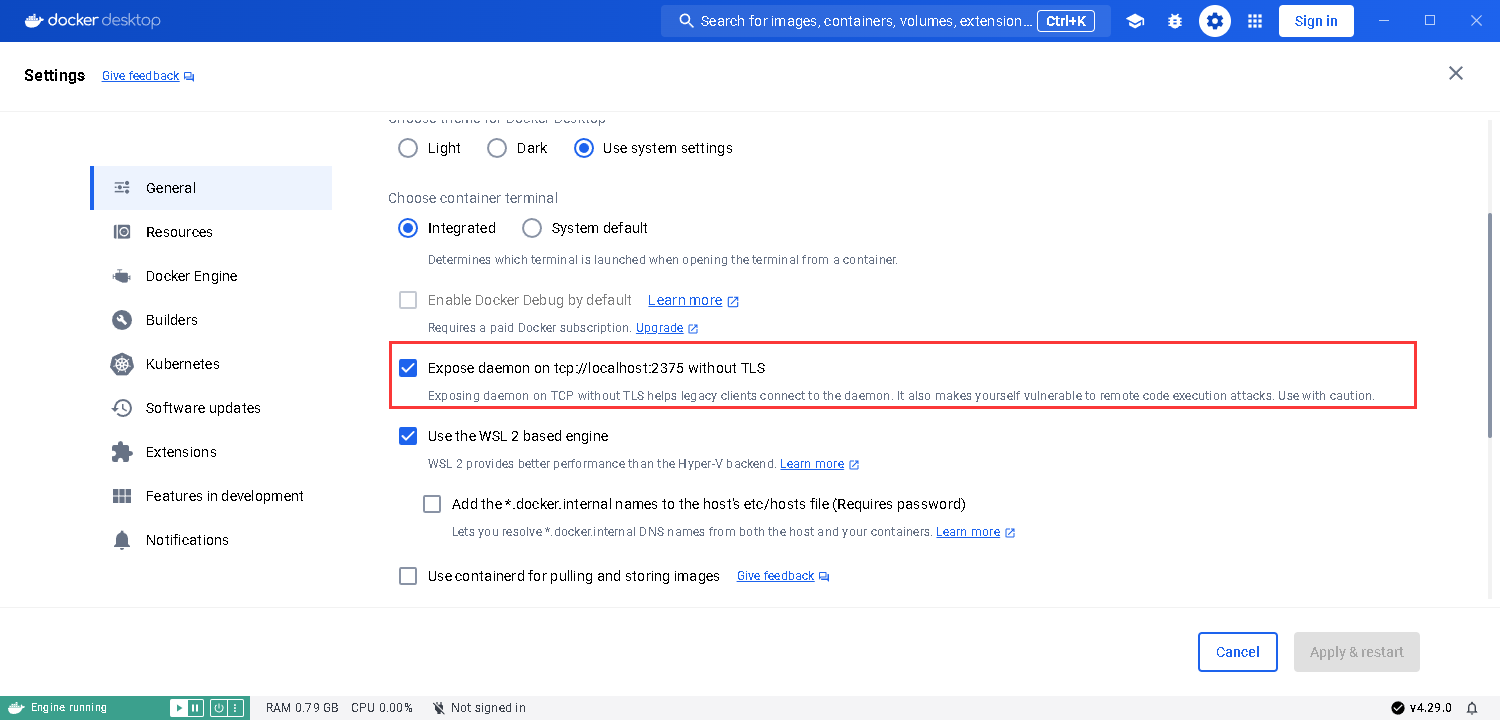Choose the System default terminal radio button
The width and height of the screenshot is (1500, 720).
click(x=532, y=228)
